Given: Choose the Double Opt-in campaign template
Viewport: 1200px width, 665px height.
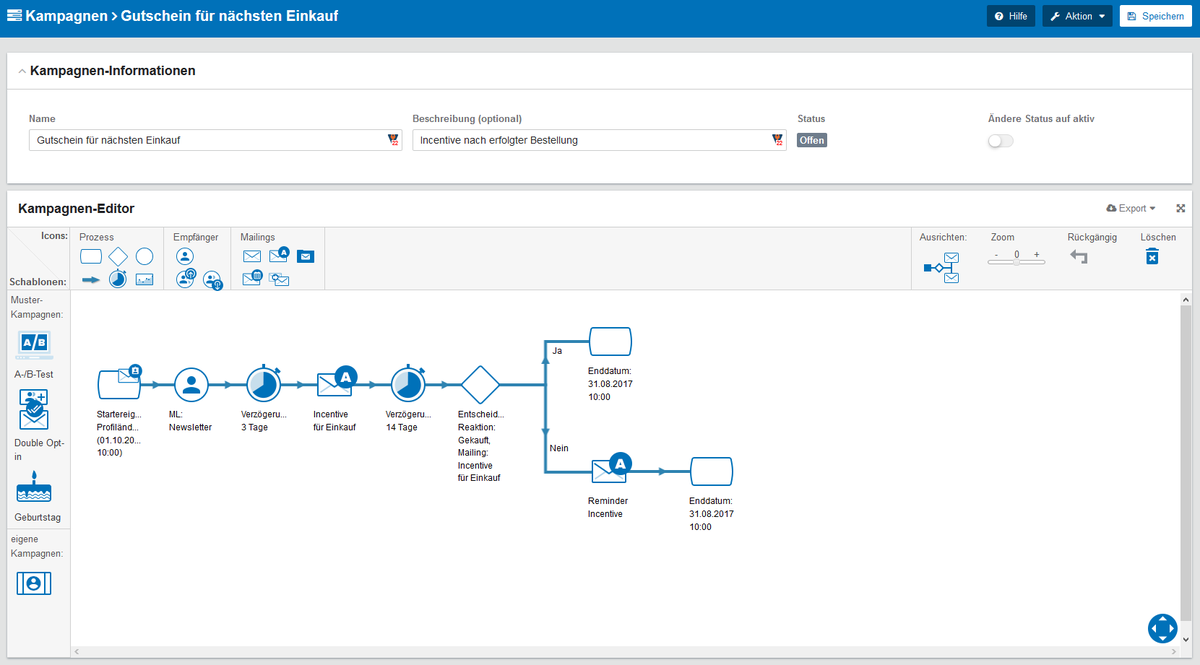Looking at the screenshot, I should (34, 410).
